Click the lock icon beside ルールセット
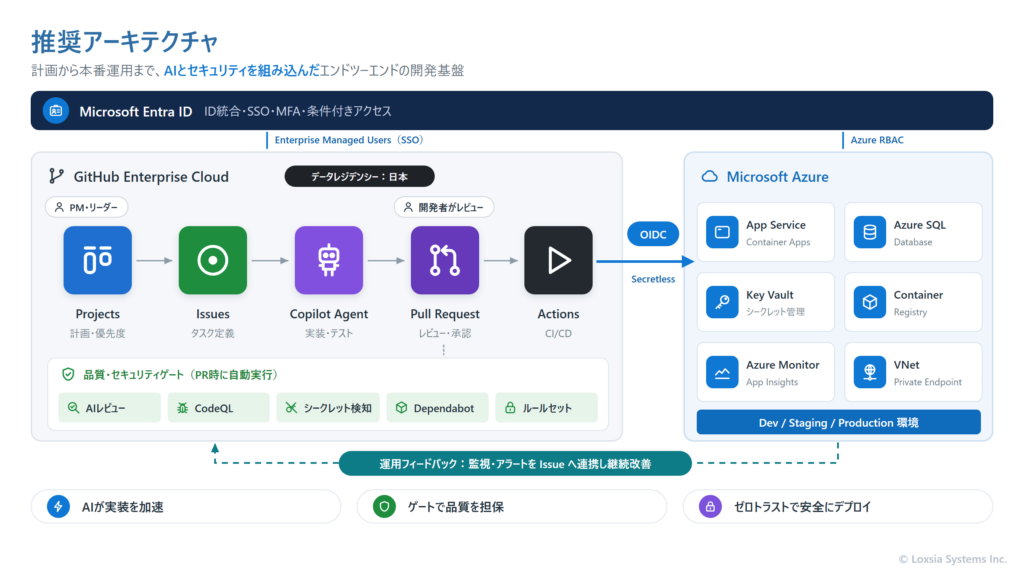Screen dimensions: 1024x576 (510, 408)
